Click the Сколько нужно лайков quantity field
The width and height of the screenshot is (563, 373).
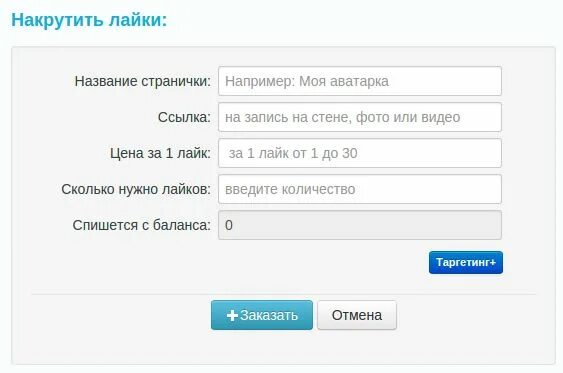point(360,189)
